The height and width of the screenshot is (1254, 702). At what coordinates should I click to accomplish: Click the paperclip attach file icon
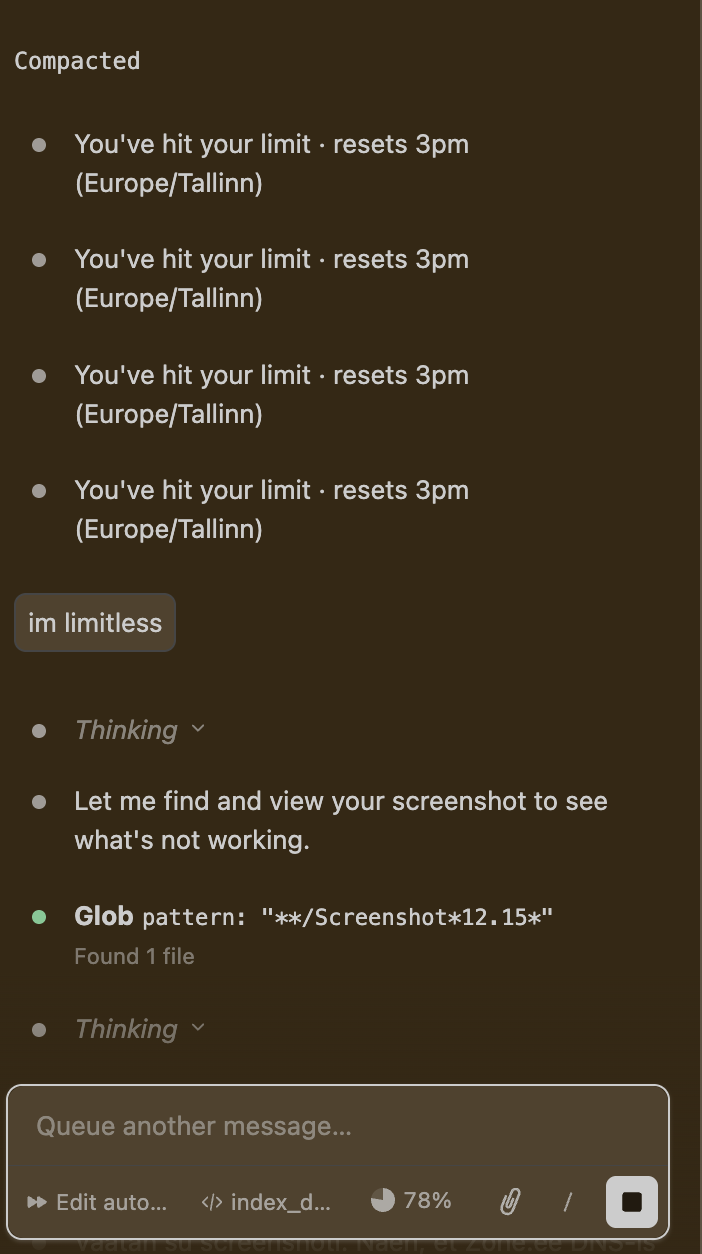point(510,1201)
